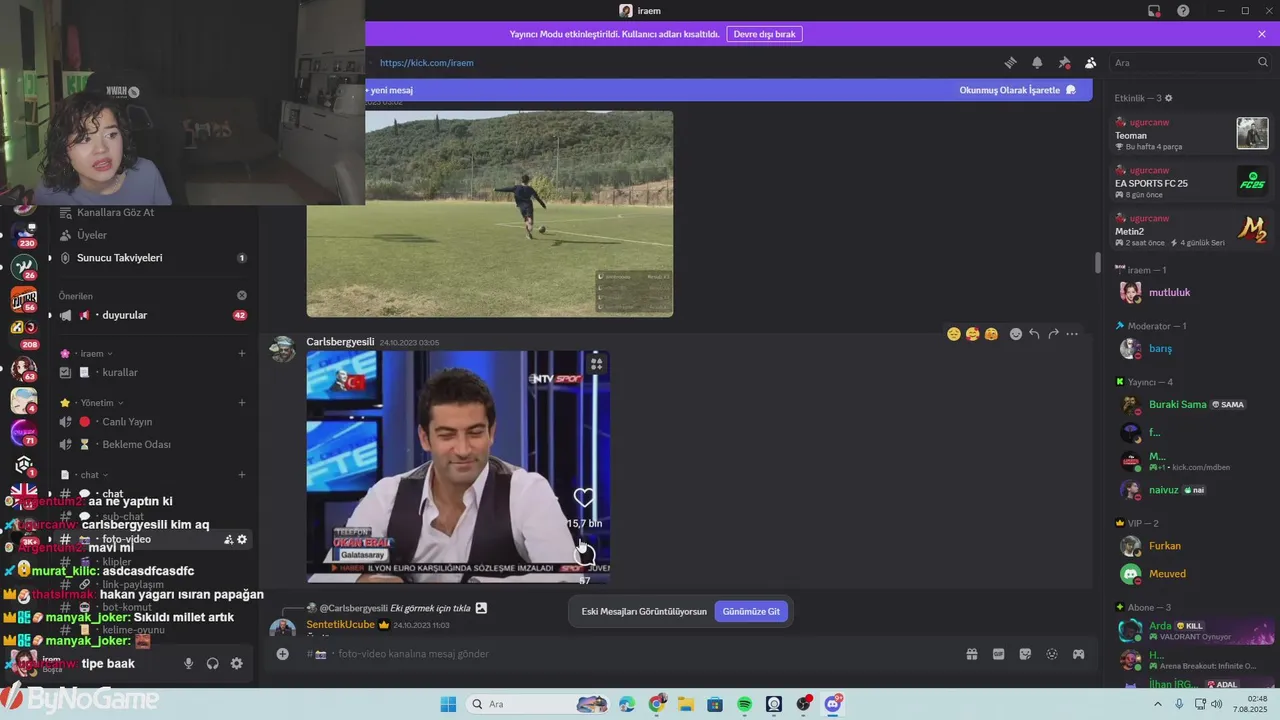Open the Metin2 activity card
Screen dimensions: 1280x720
(1192, 229)
